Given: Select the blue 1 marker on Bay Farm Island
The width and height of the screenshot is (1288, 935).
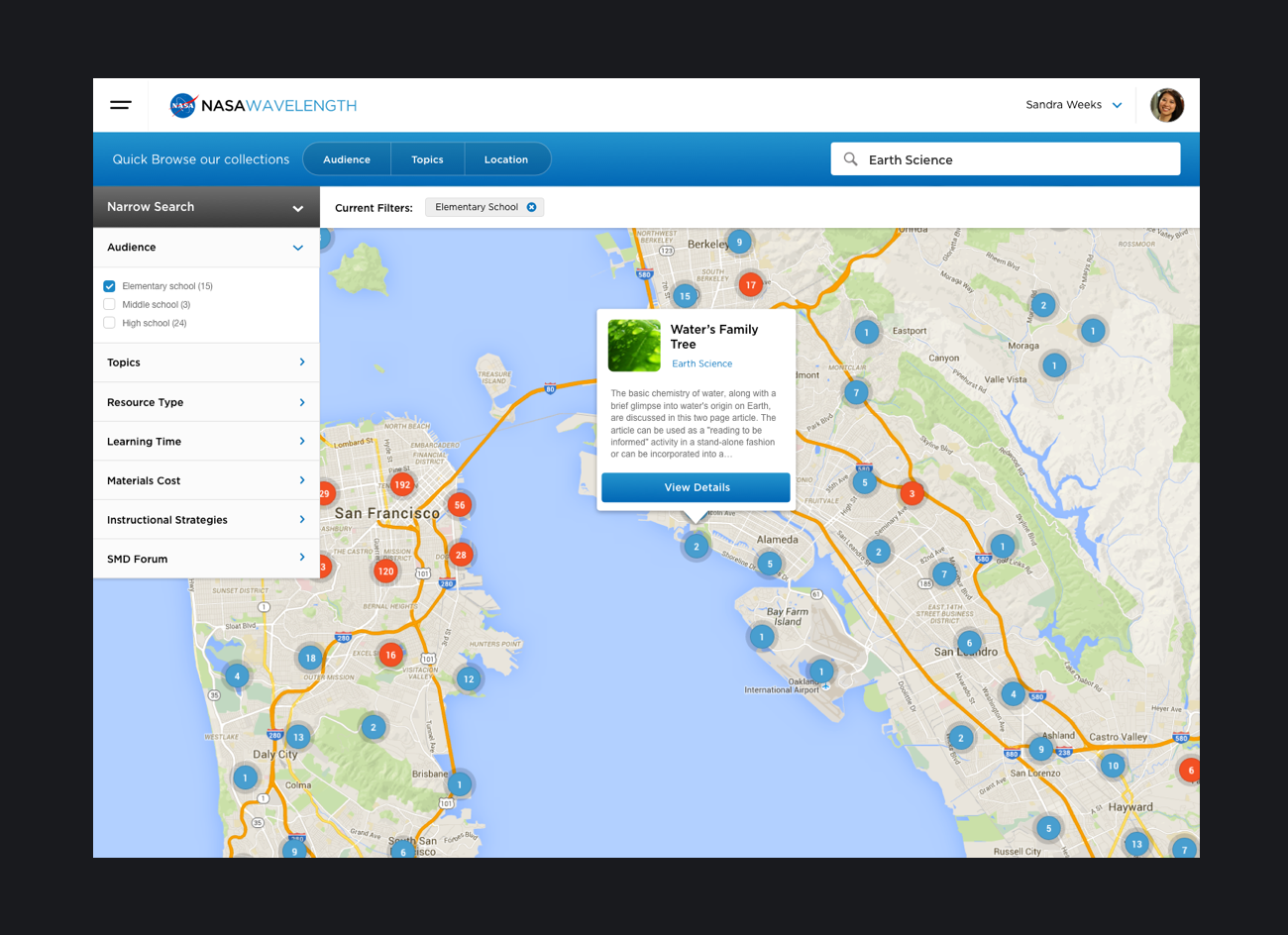Looking at the screenshot, I should [x=761, y=636].
